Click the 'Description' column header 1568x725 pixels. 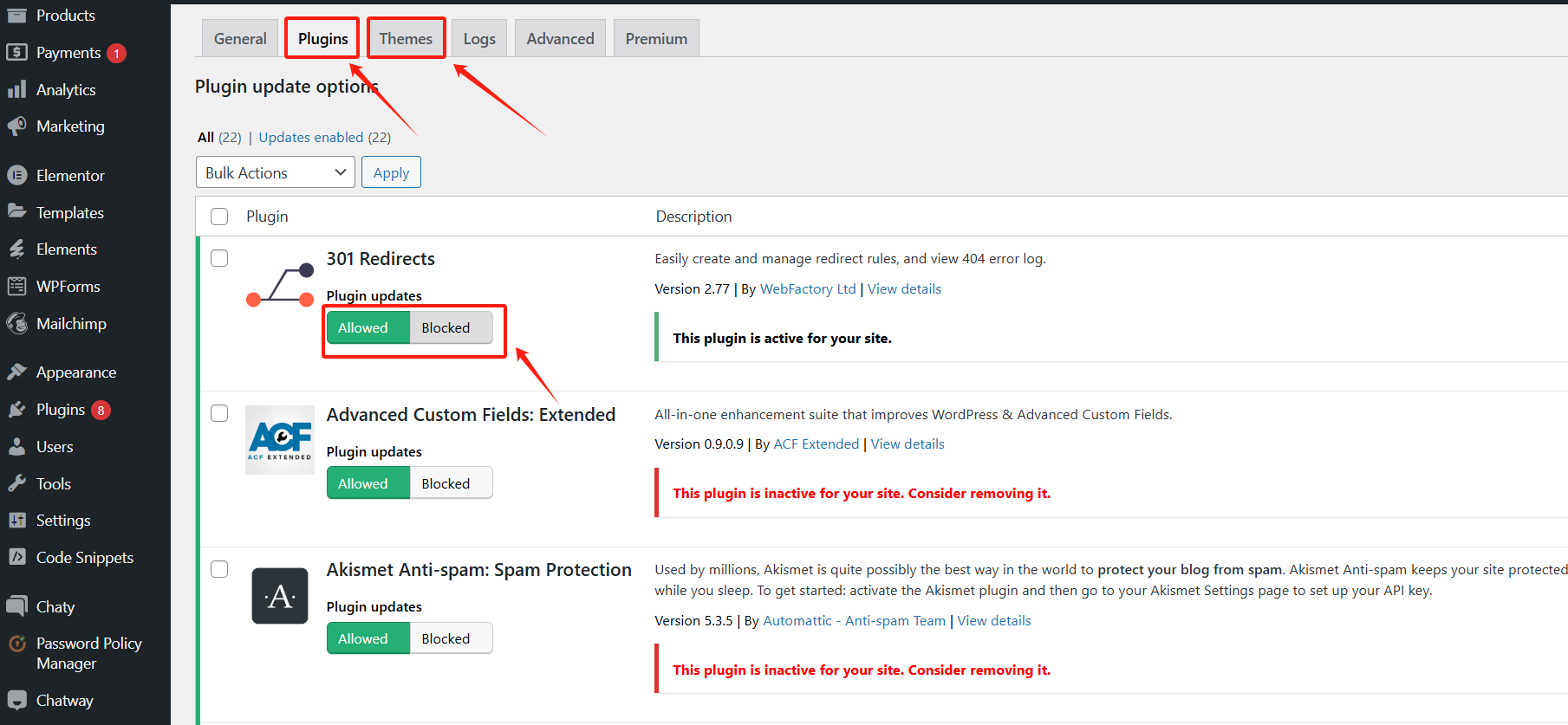(x=693, y=217)
